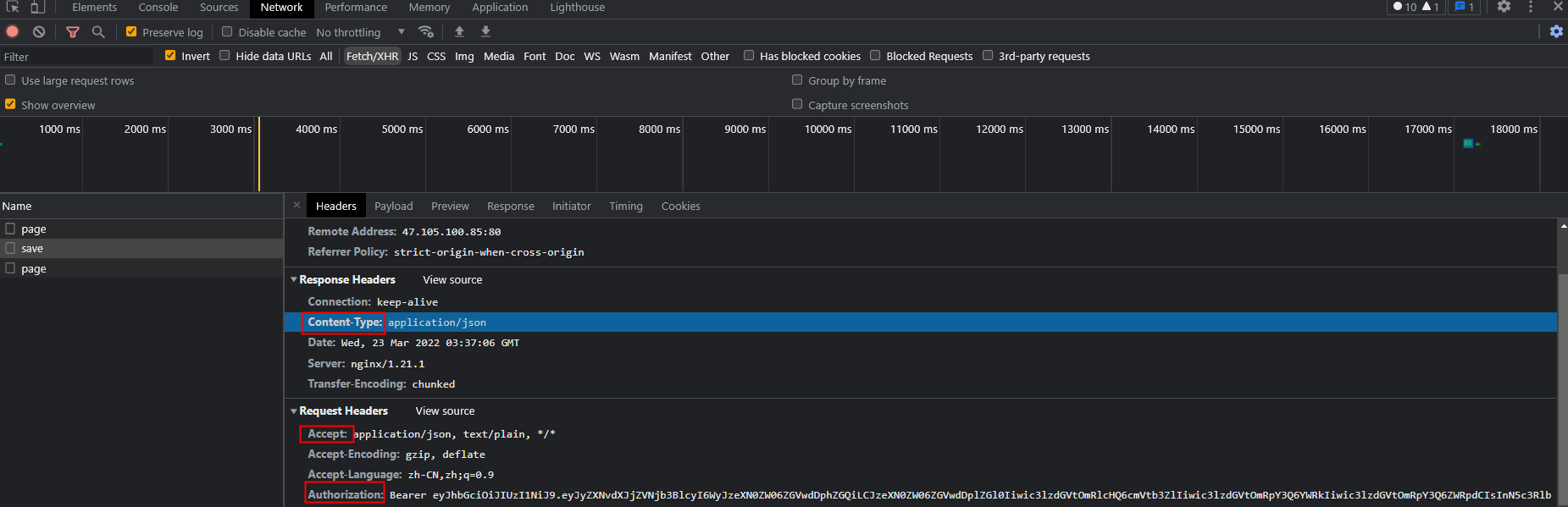The height and width of the screenshot is (507, 1568).
Task: Open the DevTools three-dot menu
Action: pos(1531,7)
